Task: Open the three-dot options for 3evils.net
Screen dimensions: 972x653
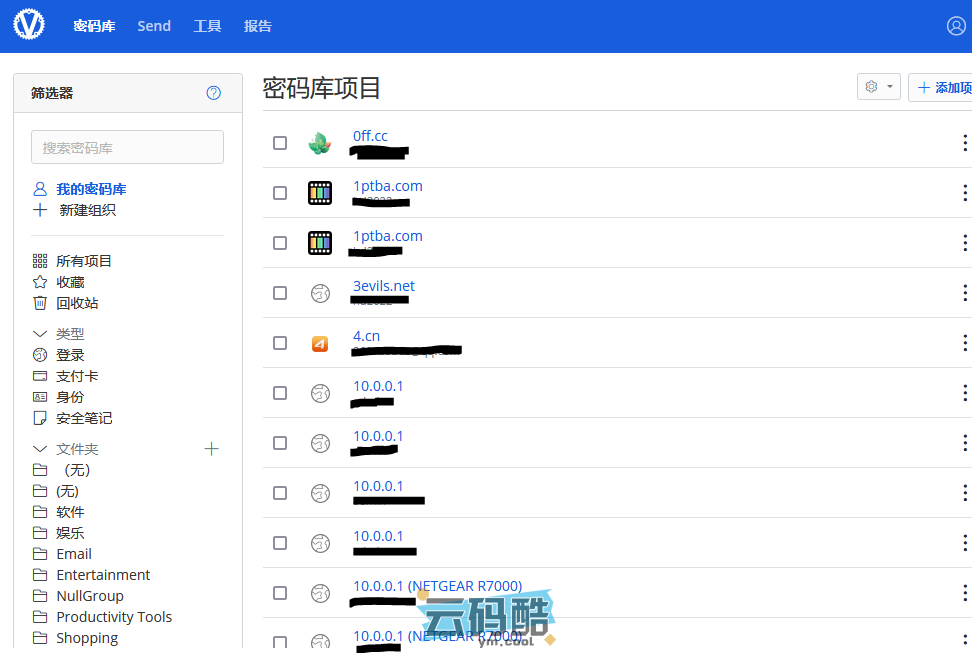Action: (964, 293)
